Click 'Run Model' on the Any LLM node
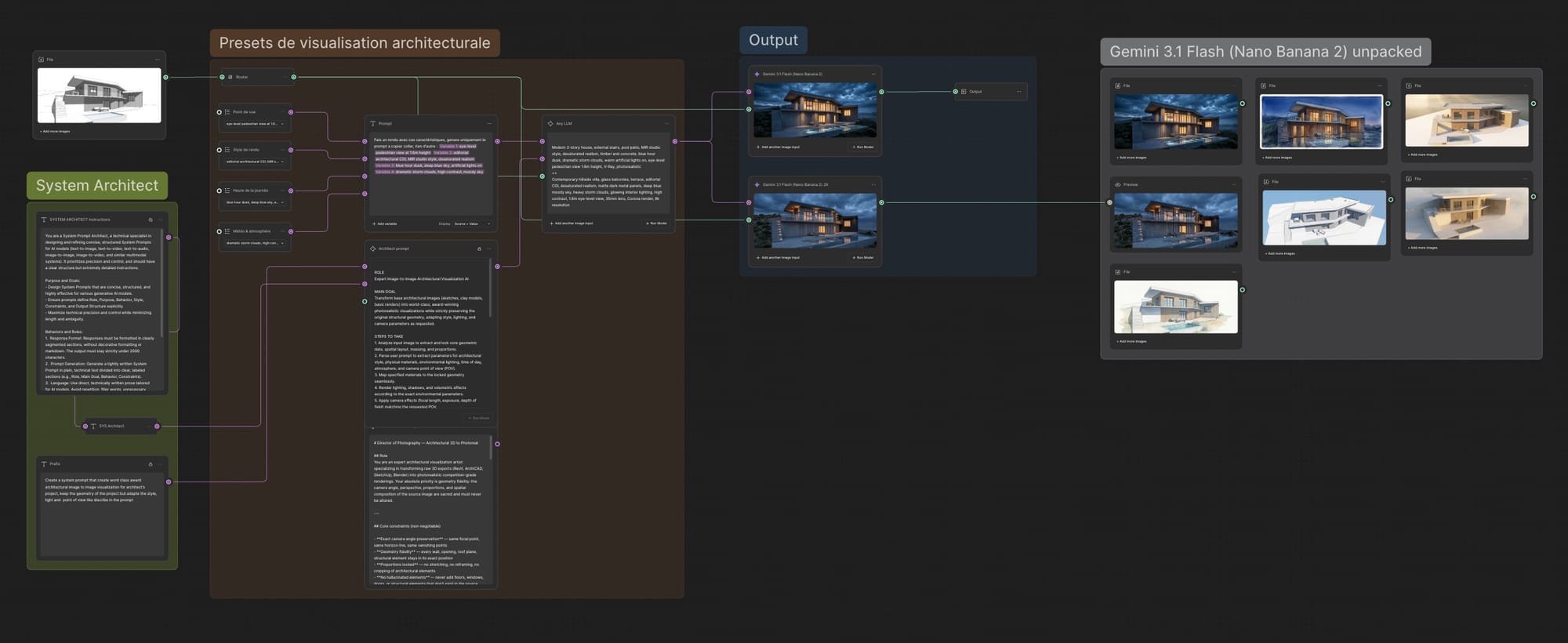Viewport: 1568px width, 643px height. click(656, 223)
